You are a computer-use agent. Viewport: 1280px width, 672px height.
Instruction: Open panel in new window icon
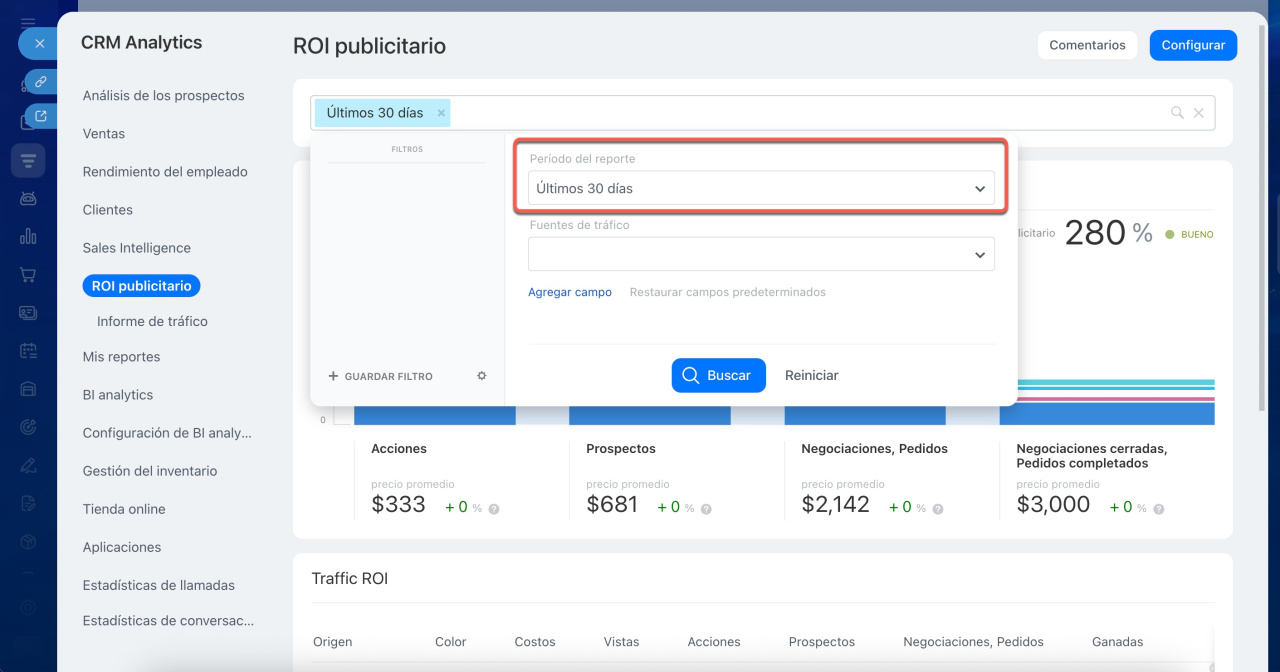coord(40,116)
